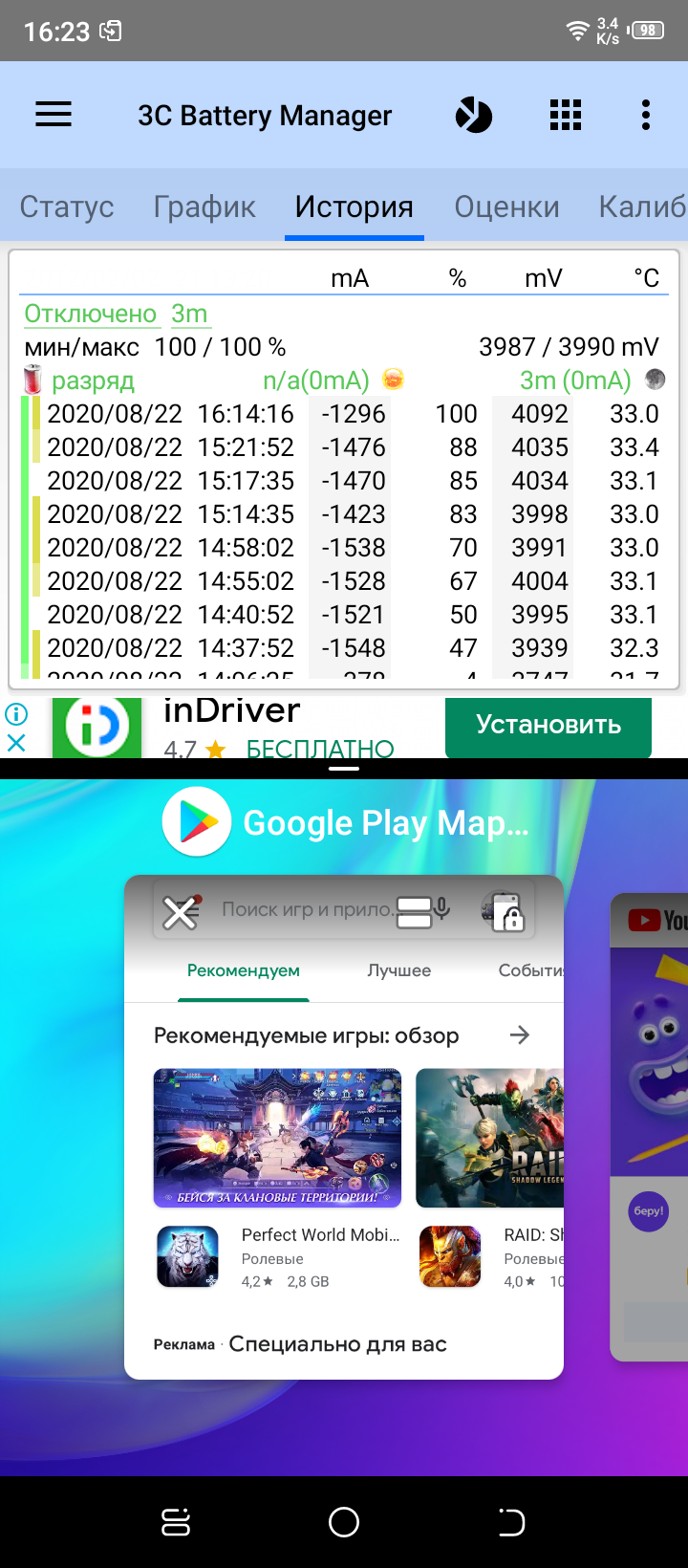688x1568 pixels.
Task: Open the YouTube recent app card
Action: pyautogui.click(x=649, y=1128)
